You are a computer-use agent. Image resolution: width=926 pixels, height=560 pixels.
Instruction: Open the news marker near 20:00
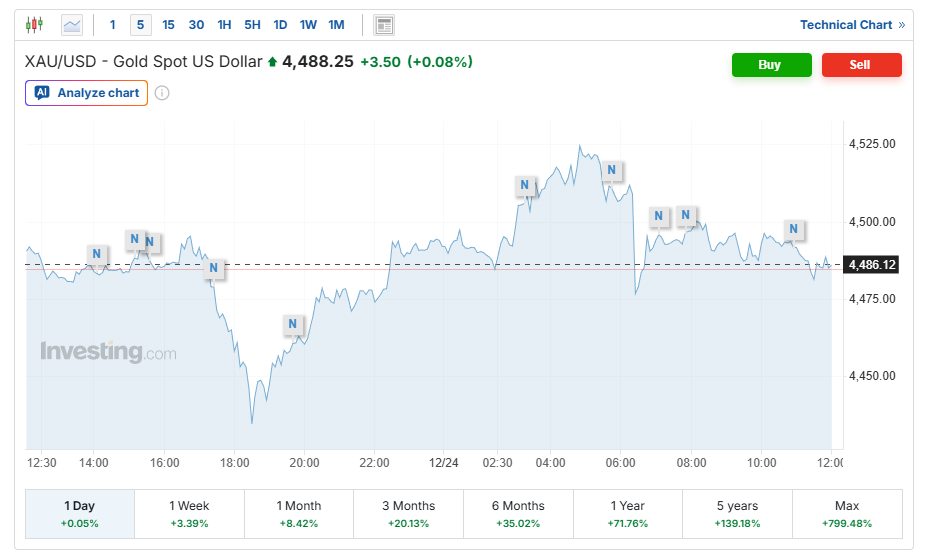(x=293, y=324)
